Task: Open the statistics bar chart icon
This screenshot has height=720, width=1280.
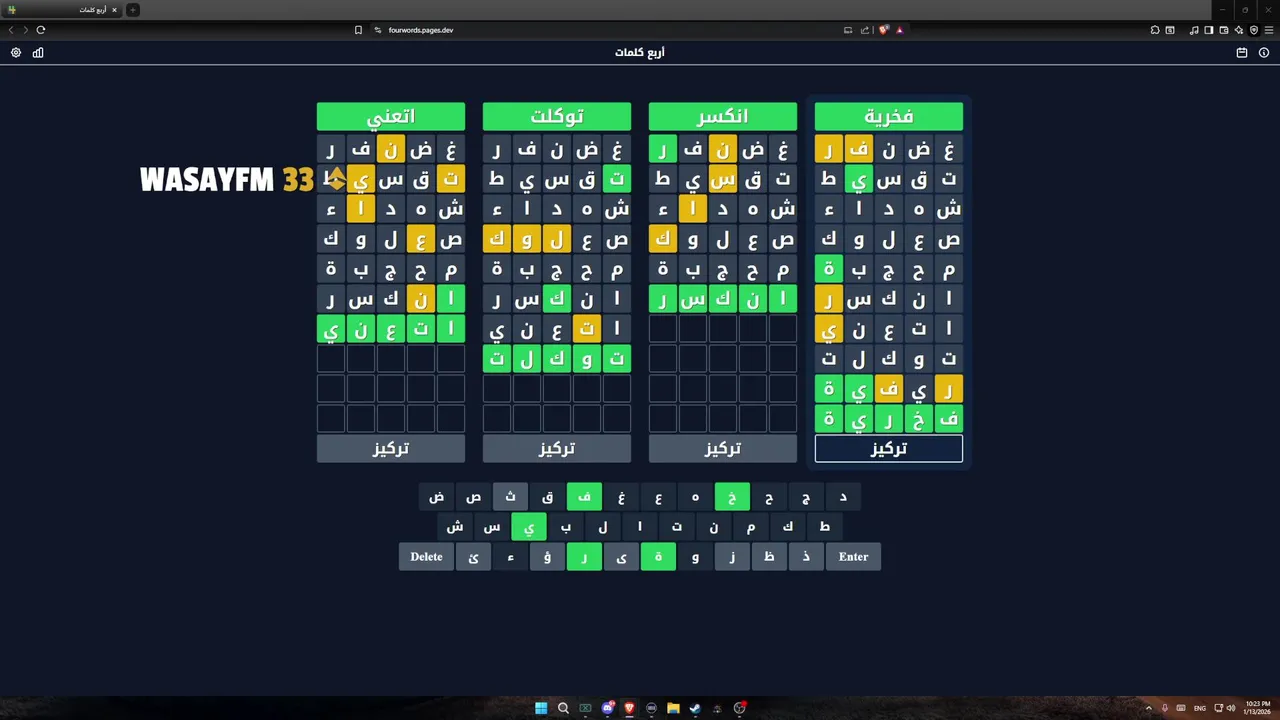Action: [38, 53]
